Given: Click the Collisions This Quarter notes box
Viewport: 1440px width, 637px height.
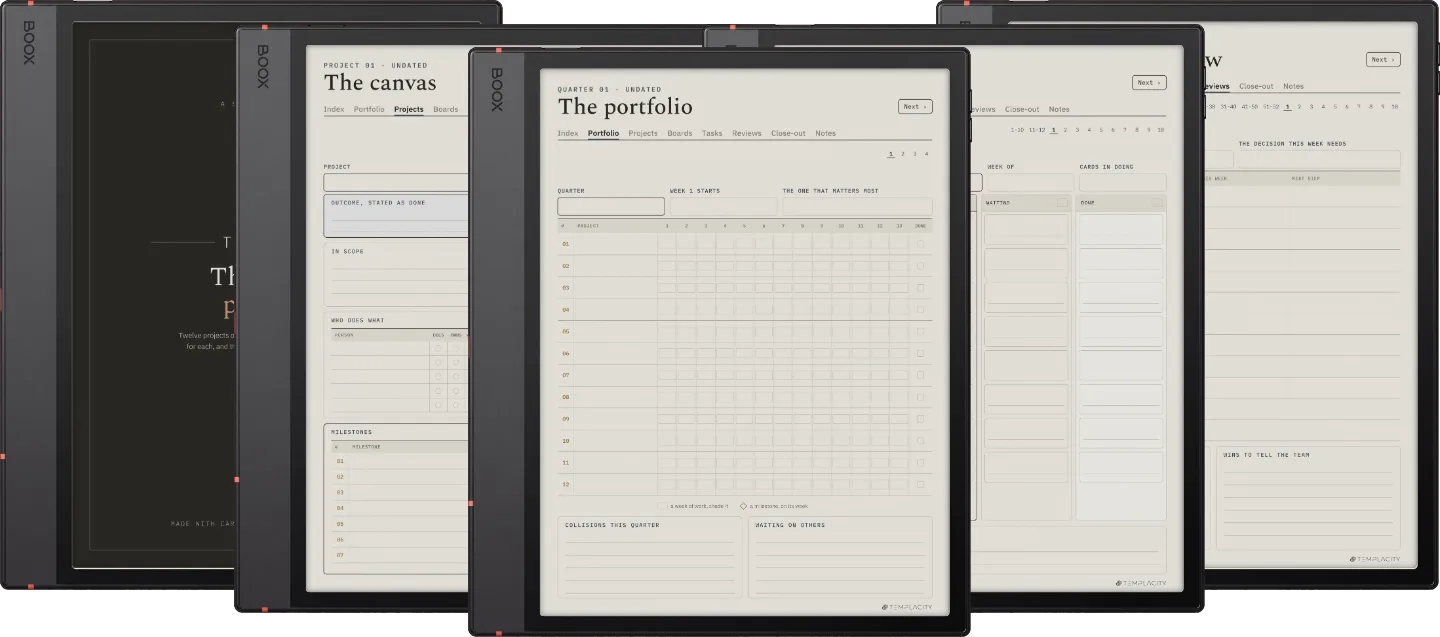Looking at the screenshot, I should [650, 557].
